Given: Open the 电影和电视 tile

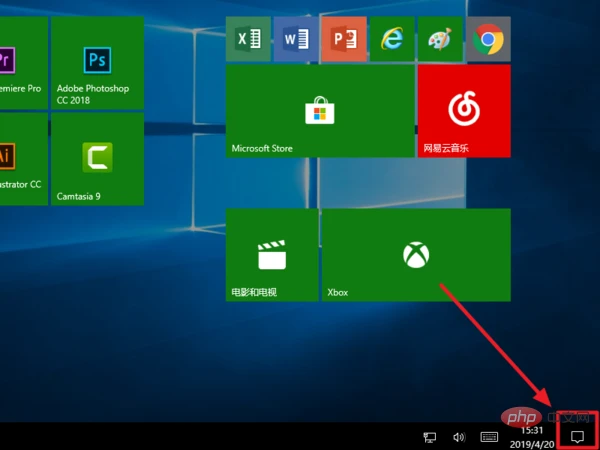Looking at the screenshot, I should (x=272, y=255).
